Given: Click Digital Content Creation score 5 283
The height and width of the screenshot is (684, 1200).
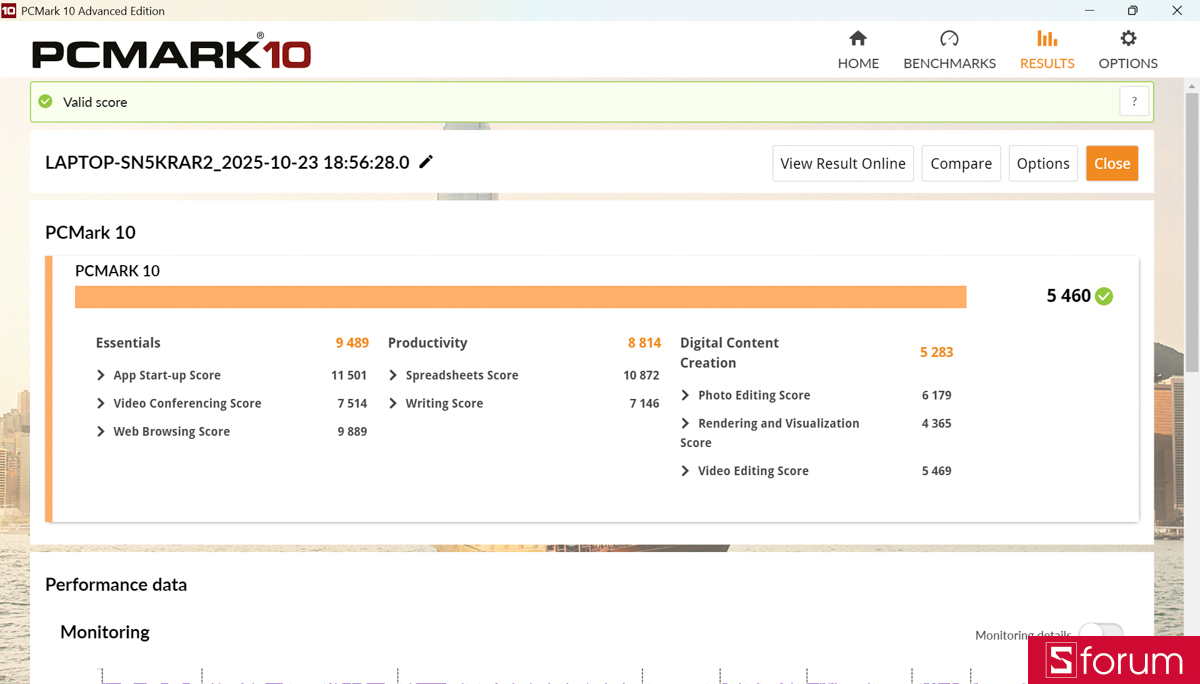Looking at the screenshot, I should 936,352.
